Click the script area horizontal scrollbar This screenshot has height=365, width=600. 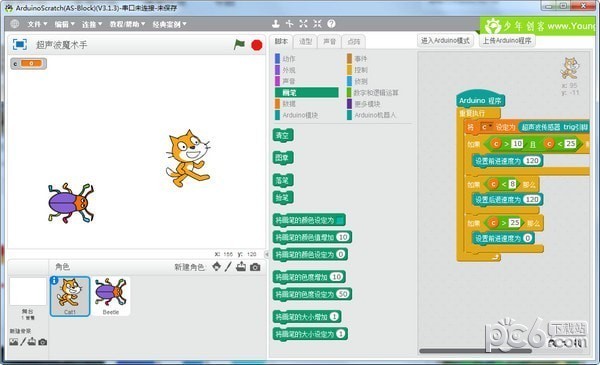[x=475, y=351]
